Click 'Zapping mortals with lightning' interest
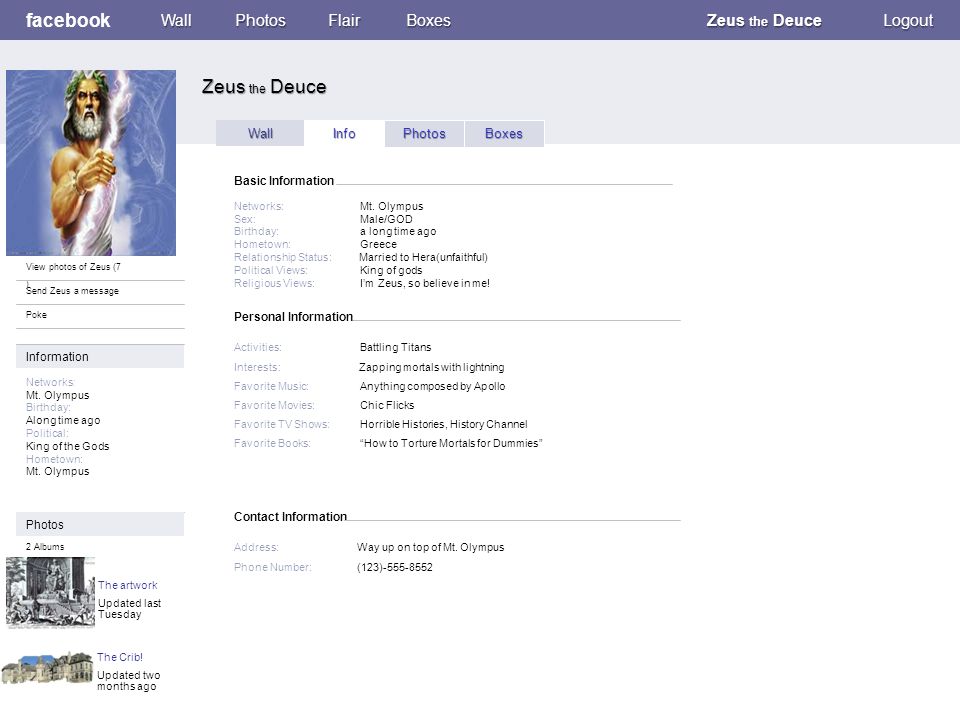This screenshot has width=960, height=720. click(x=432, y=367)
